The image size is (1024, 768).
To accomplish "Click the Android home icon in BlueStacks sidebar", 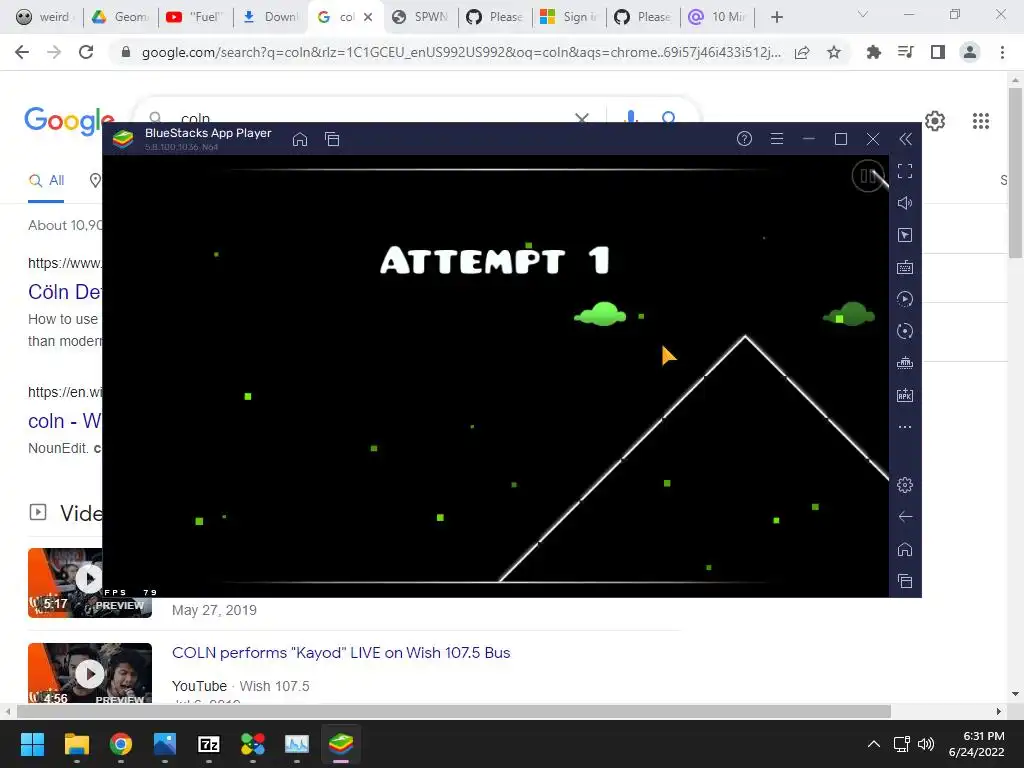I will tap(904, 549).
